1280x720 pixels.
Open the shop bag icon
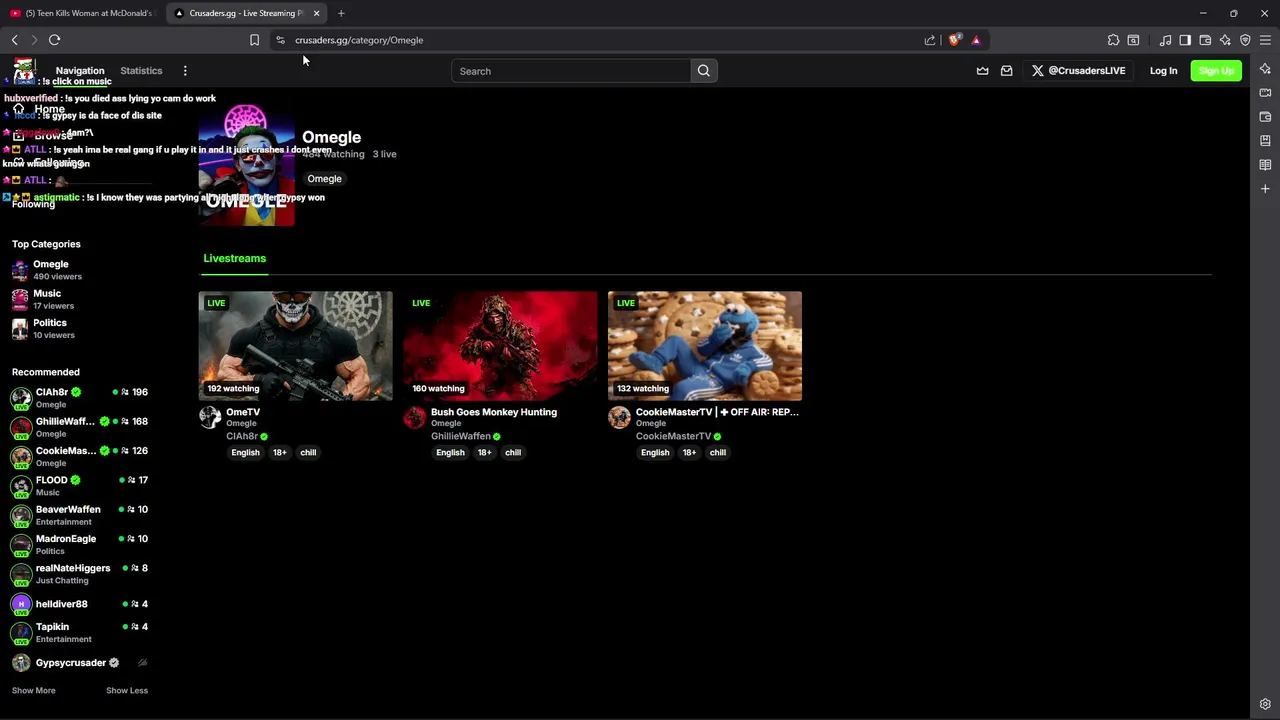[x=1007, y=71]
